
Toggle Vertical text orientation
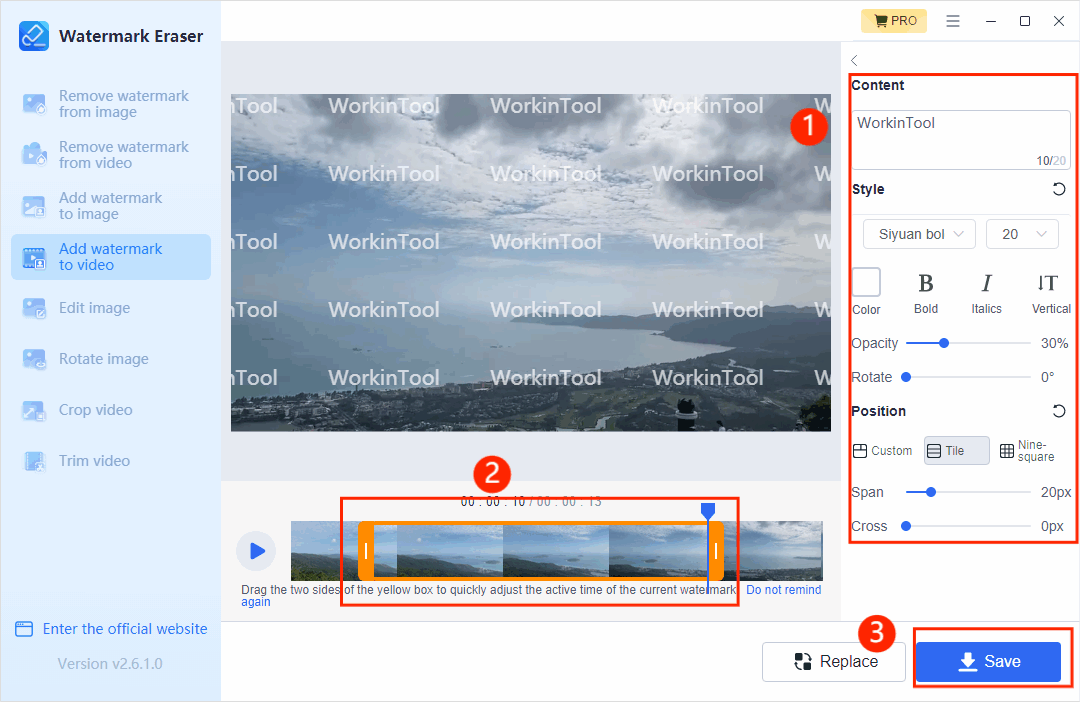(x=1047, y=284)
